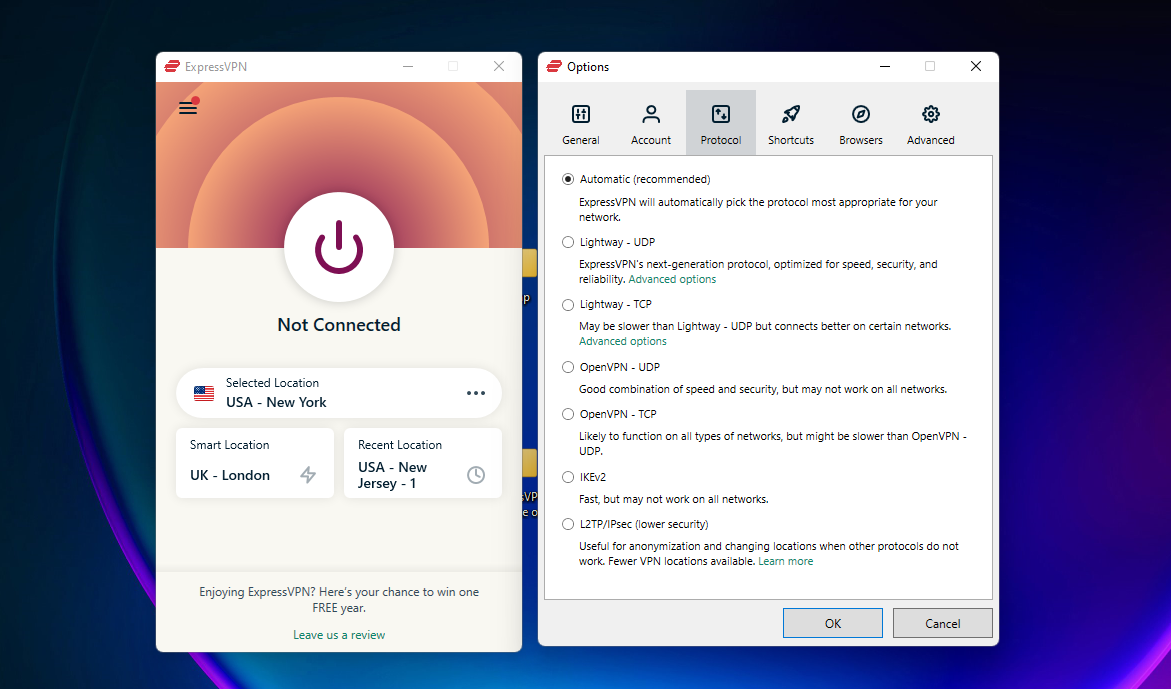
Task: Confirm settings with OK button
Action: [x=833, y=623]
